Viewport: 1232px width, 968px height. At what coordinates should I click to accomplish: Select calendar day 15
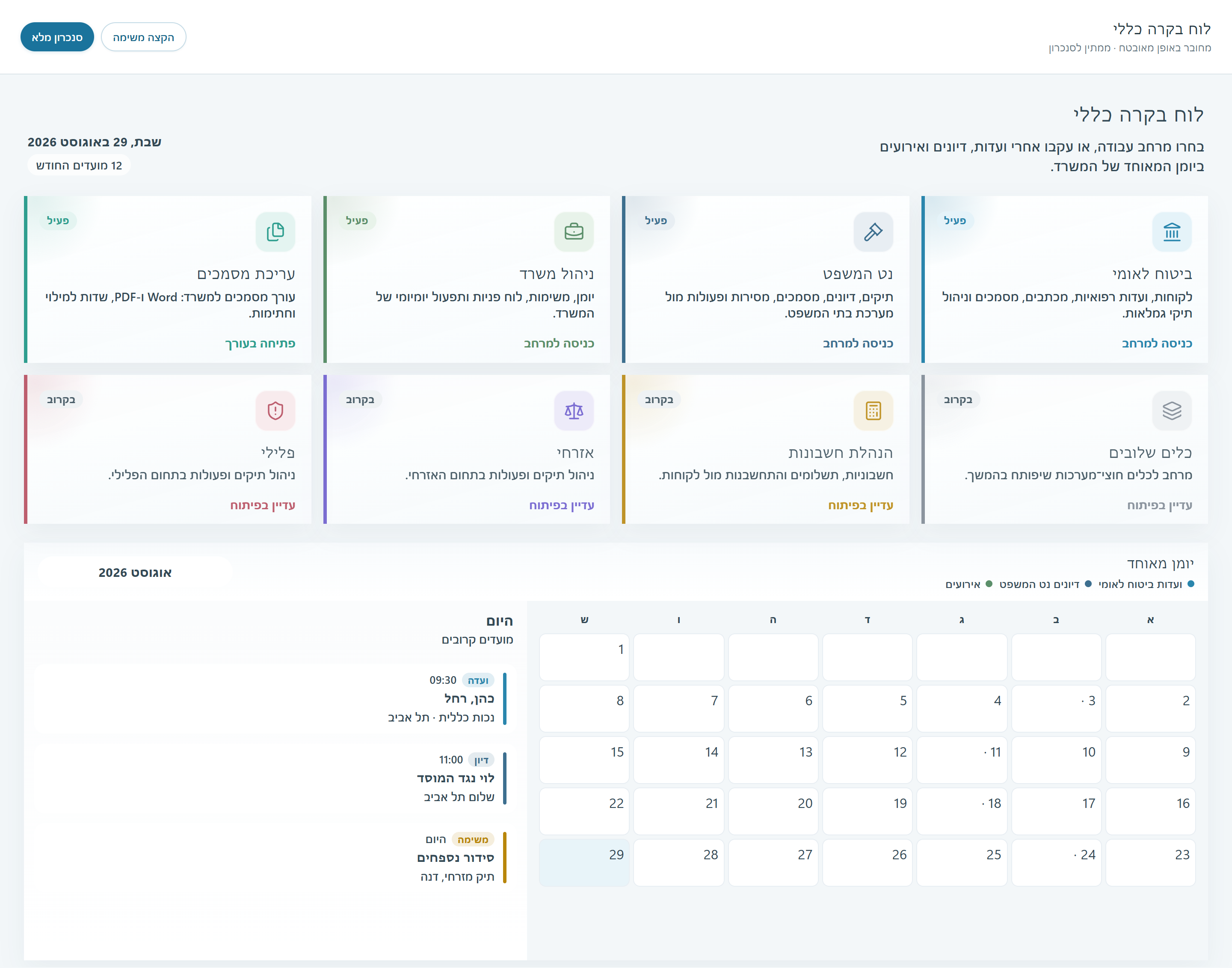pos(584,760)
